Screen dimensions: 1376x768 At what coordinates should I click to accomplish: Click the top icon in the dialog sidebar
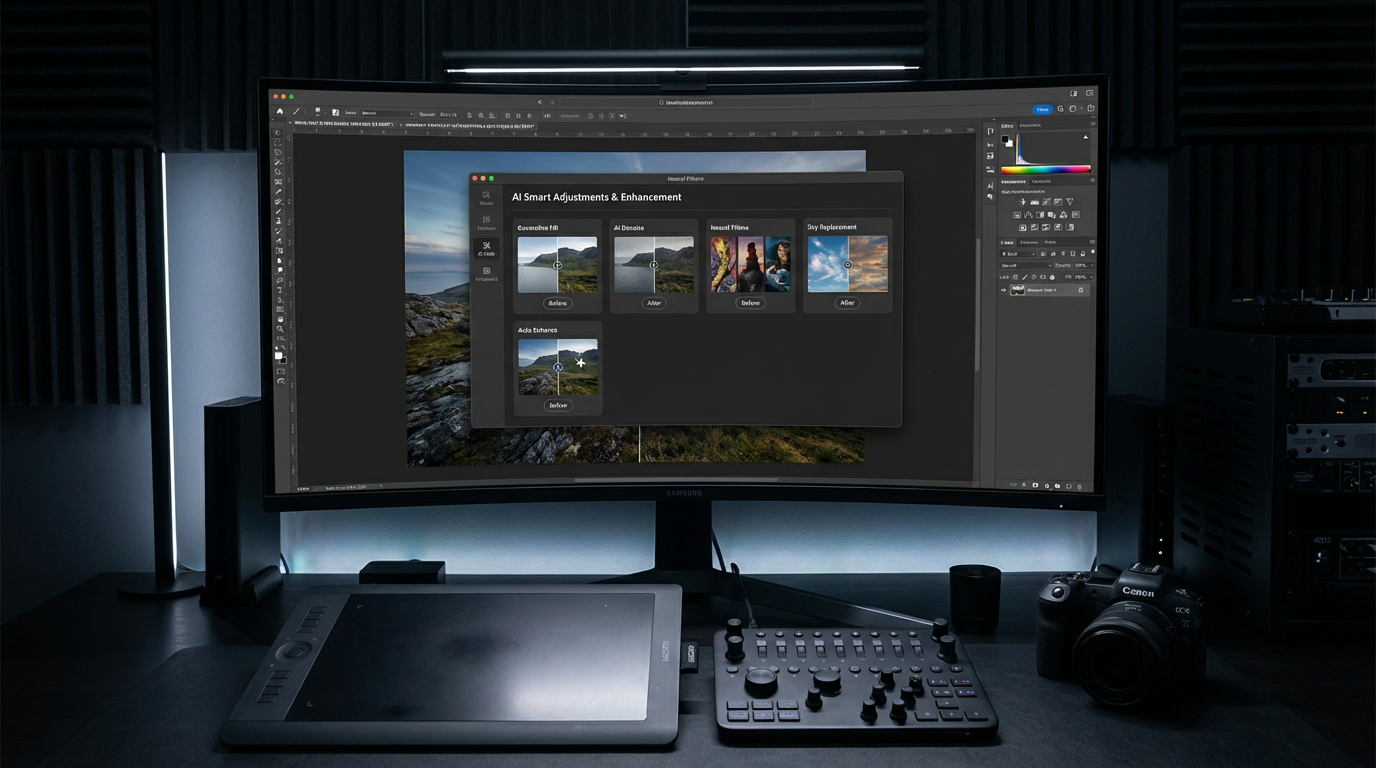coord(486,197)
